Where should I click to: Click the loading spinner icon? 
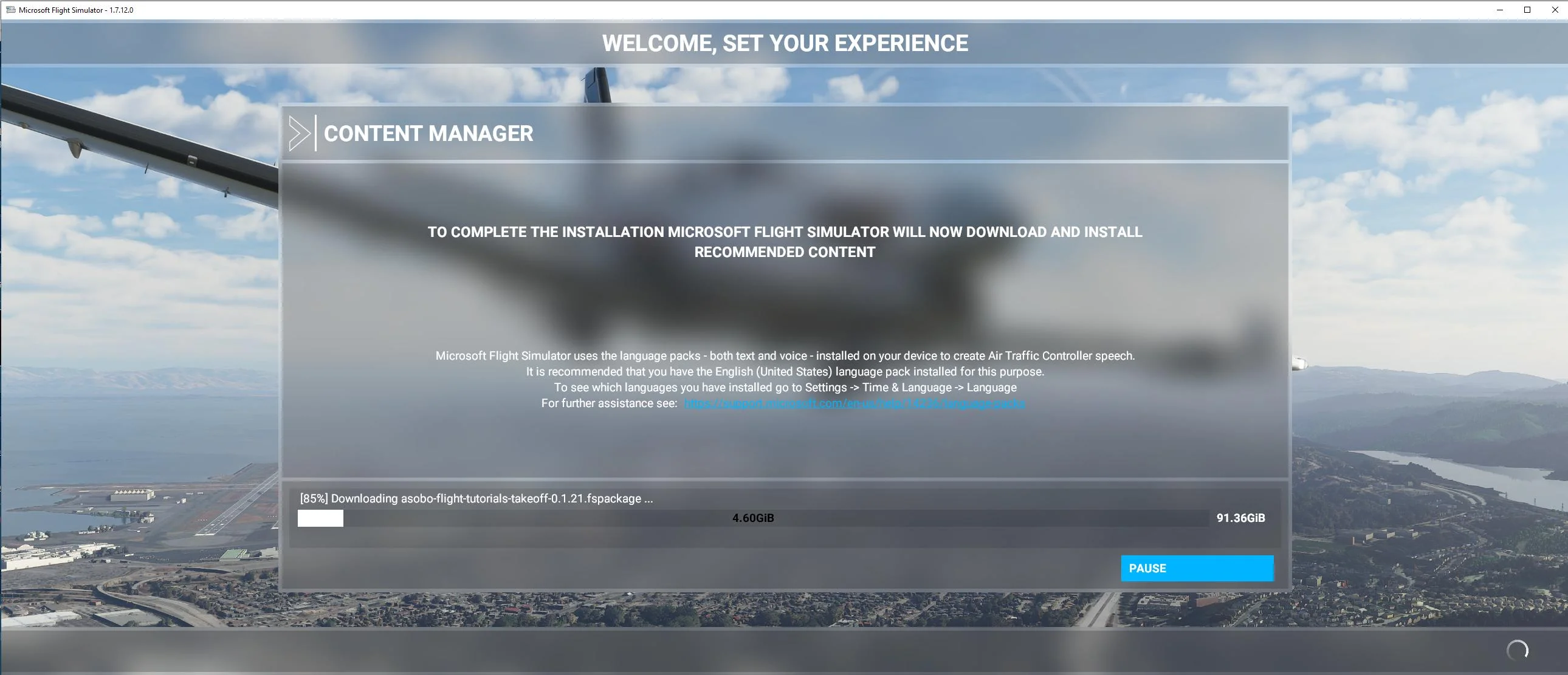[x=1517, y=650]
